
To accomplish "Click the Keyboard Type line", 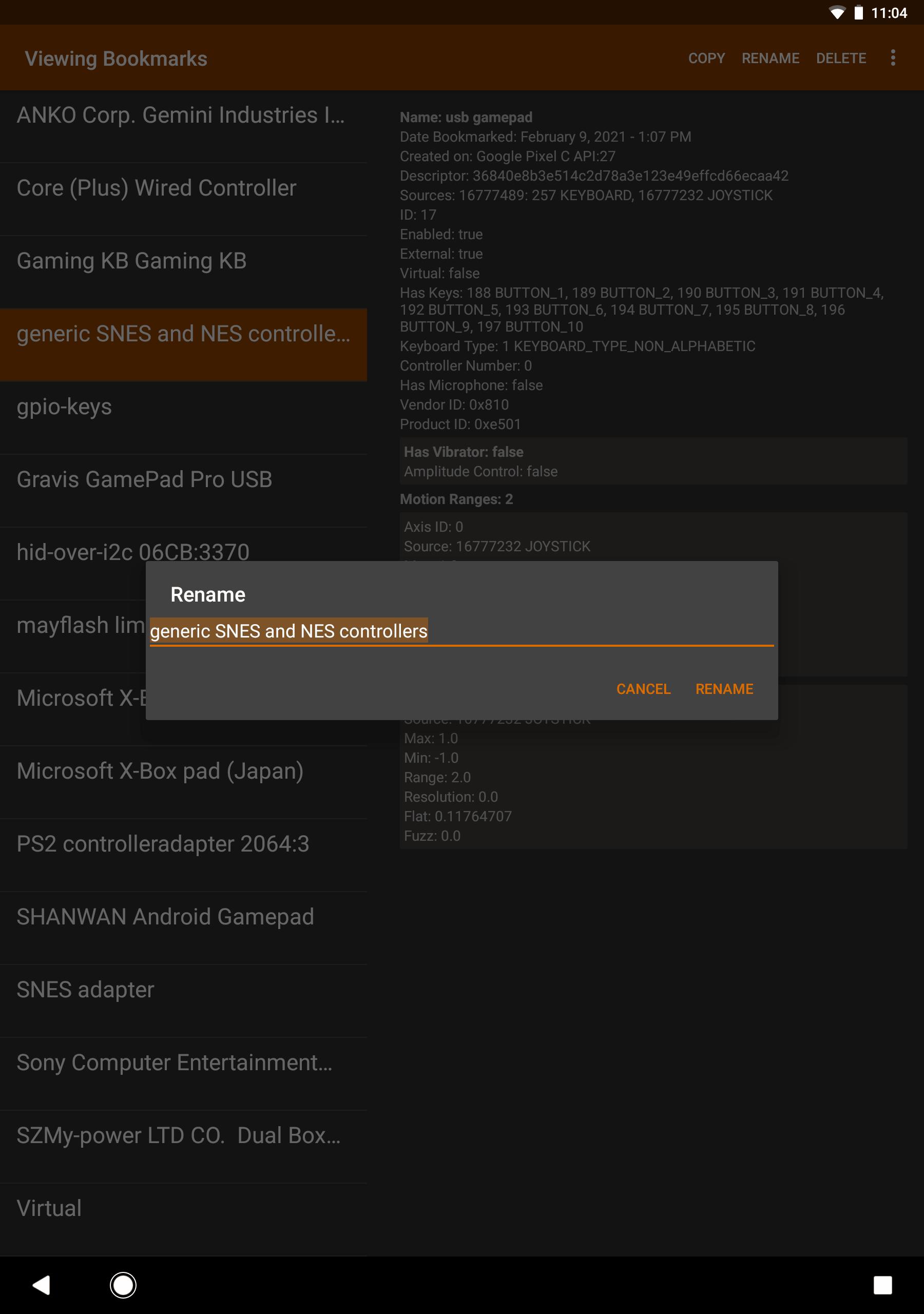I will coord(577,346).
